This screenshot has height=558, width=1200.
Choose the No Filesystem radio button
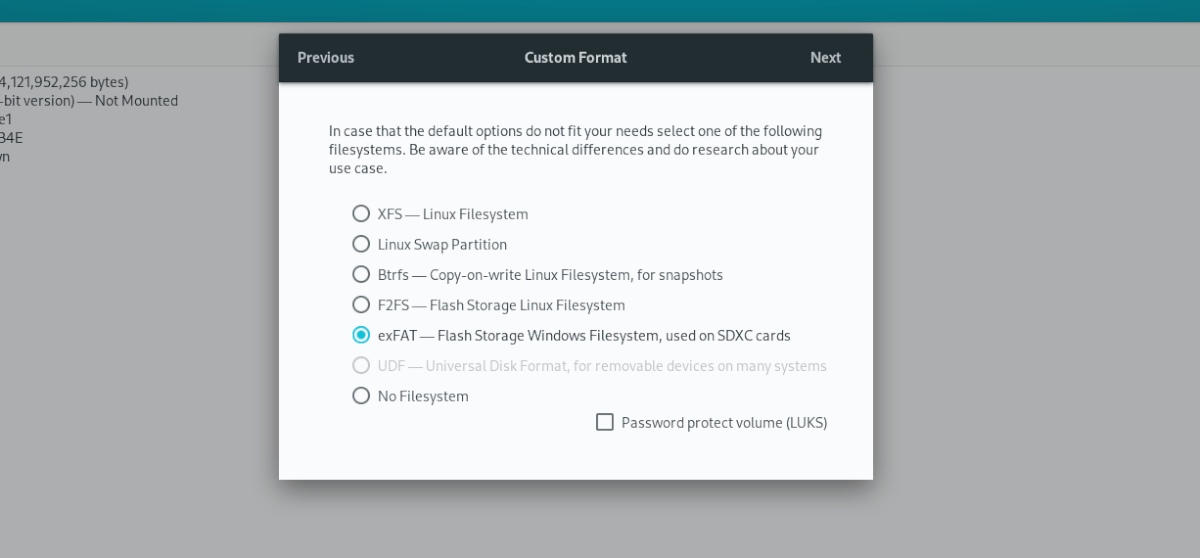pyautogui.click(x=361, y=396)
